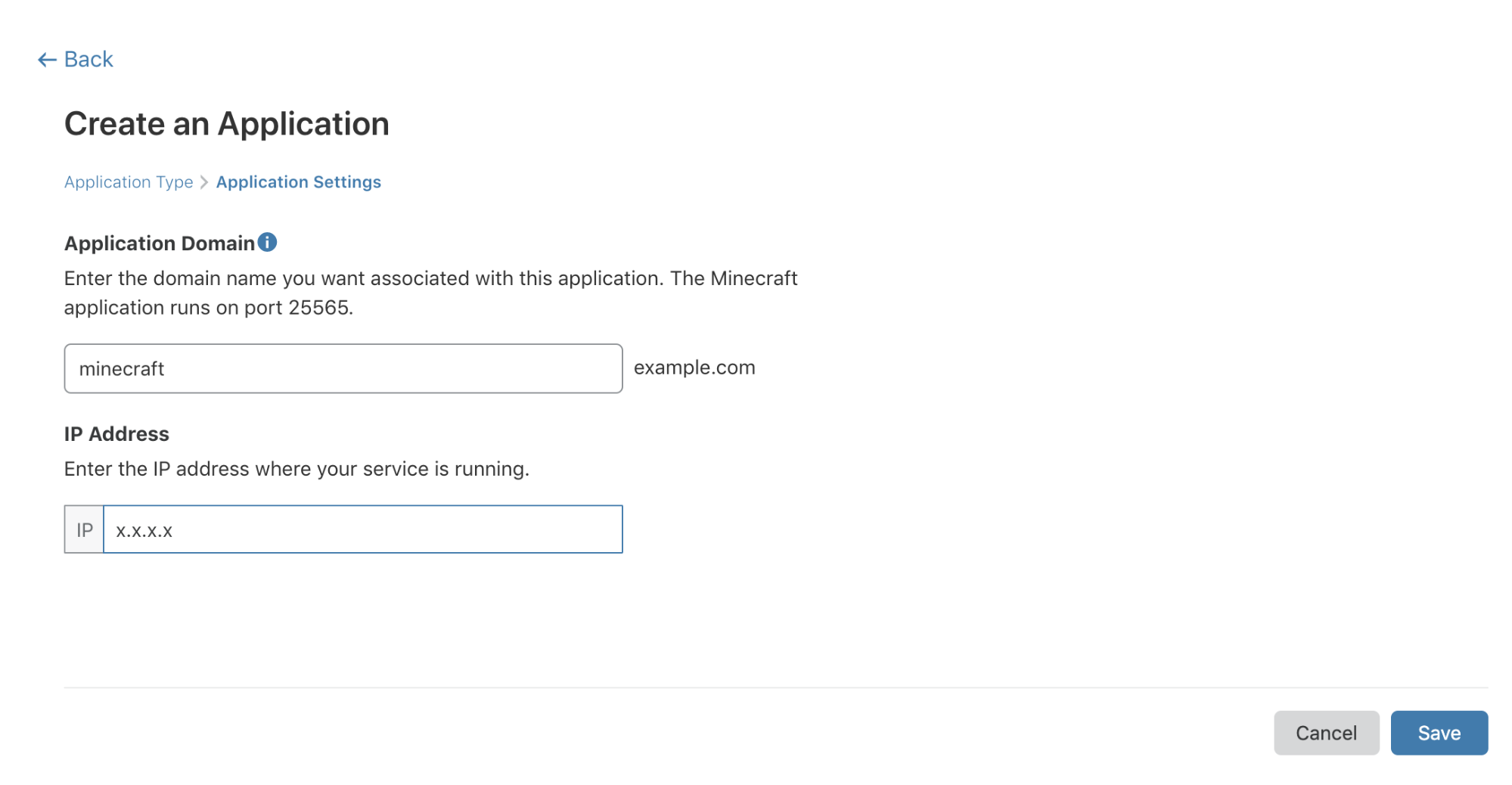
Task: Select the Application Settings breadcrumb
Action: coord(299,182)
